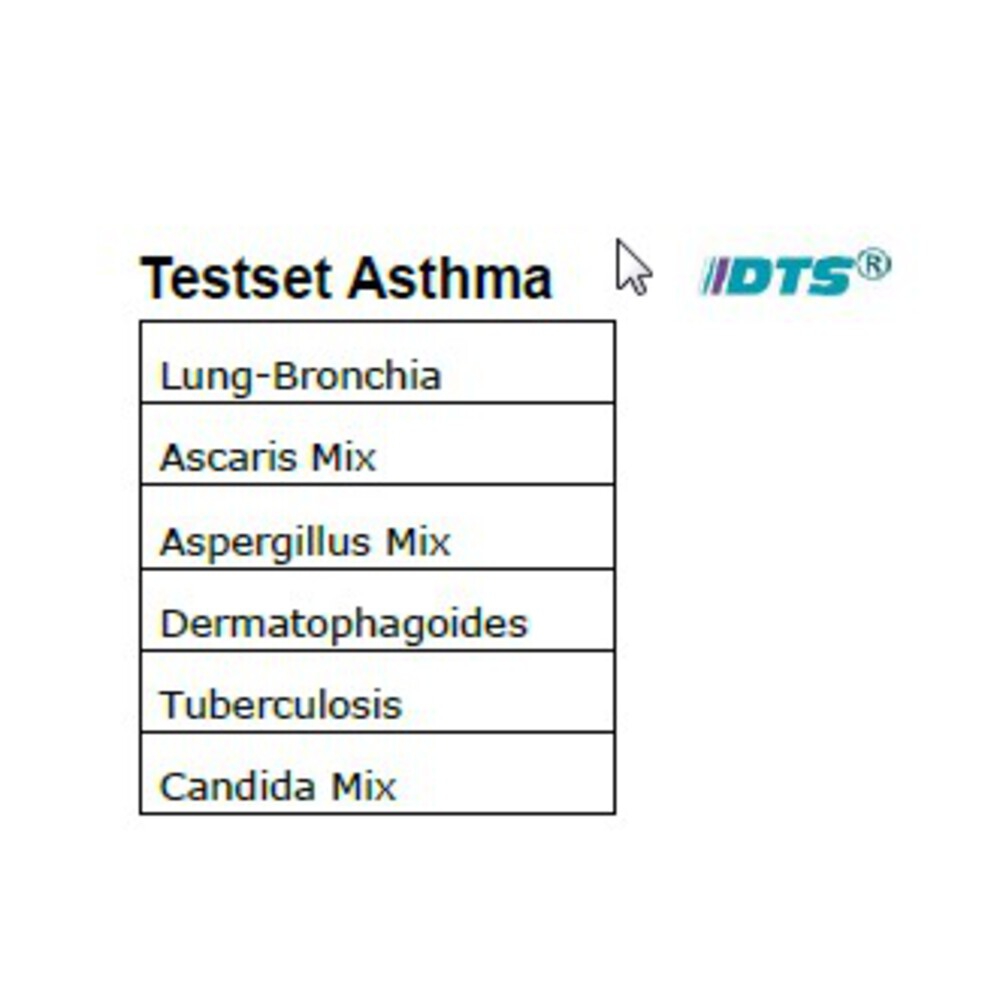Click the DTS logo
1000x1000 pixels.
(x=795, y=272)
